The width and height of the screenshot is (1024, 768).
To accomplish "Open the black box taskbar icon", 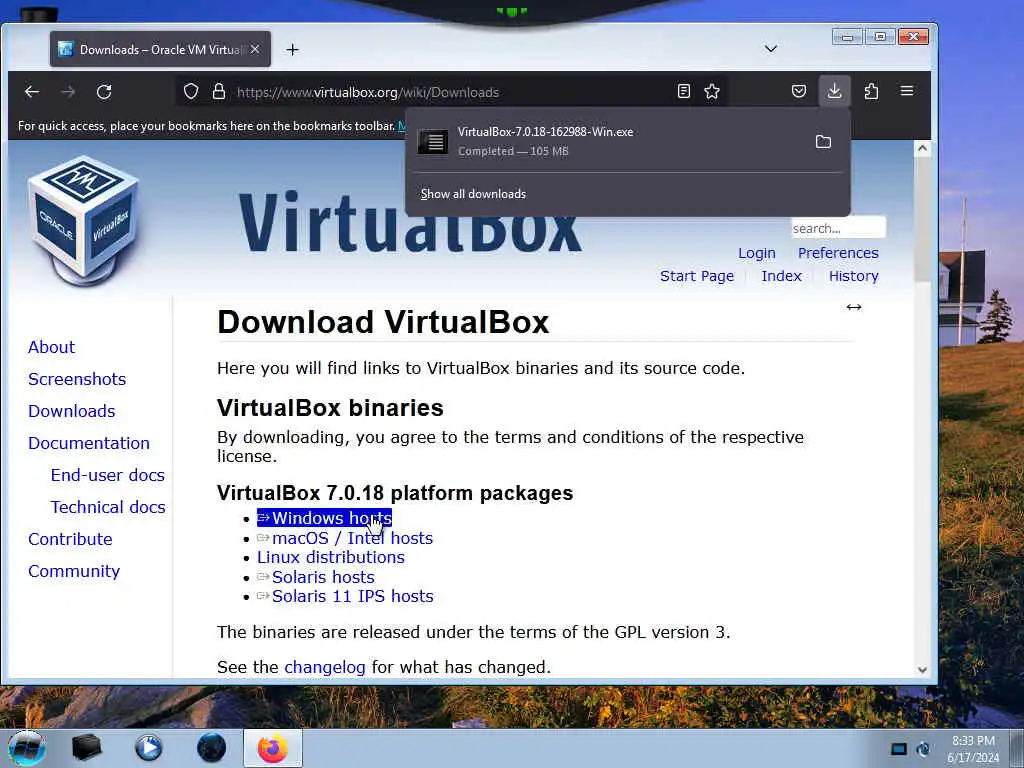I will [x=86, y=748].
